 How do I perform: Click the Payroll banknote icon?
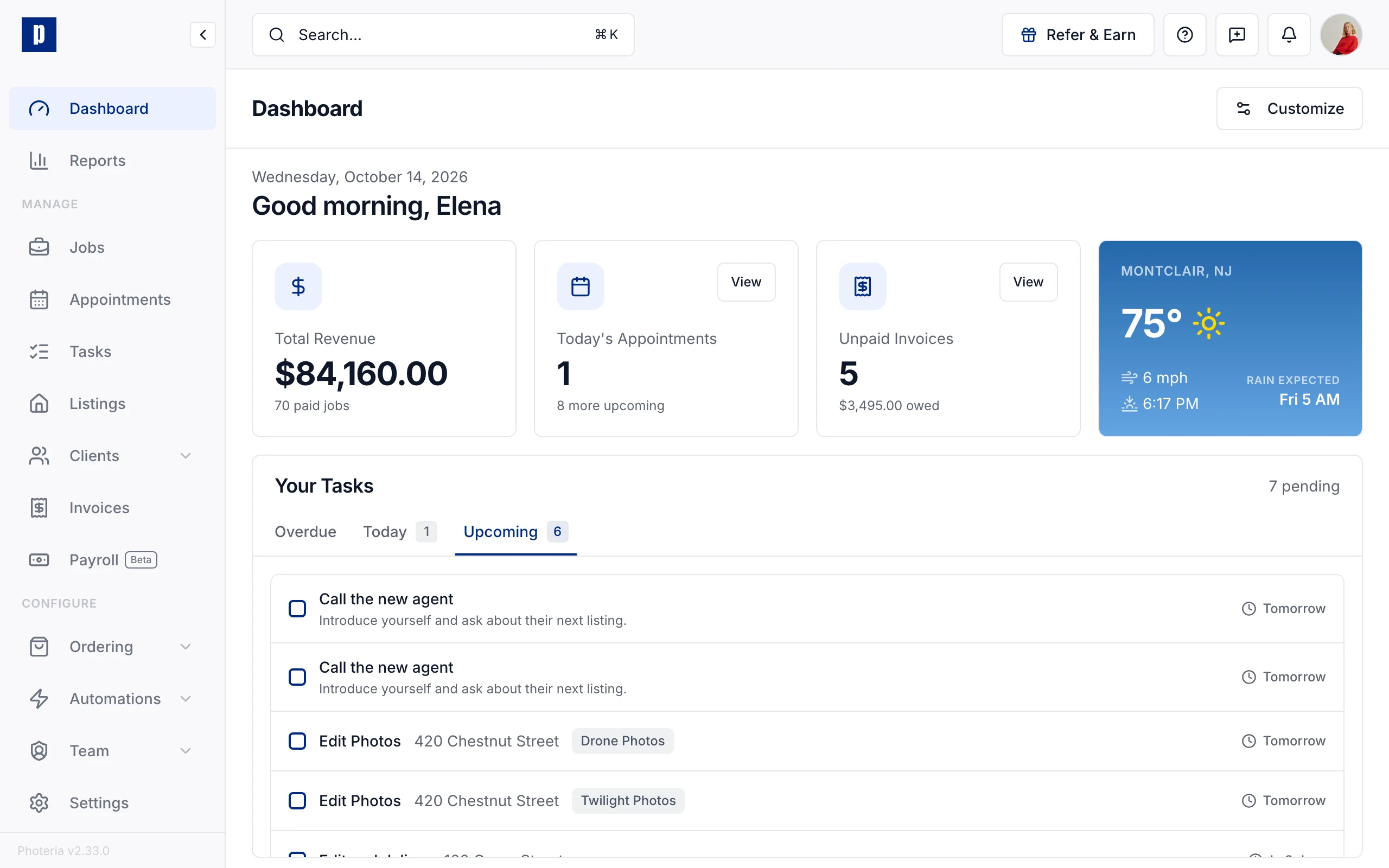[39, 560]
